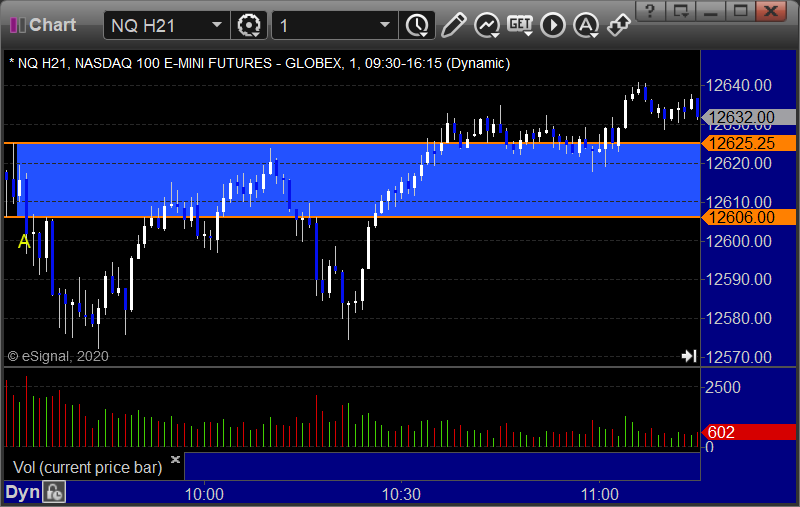Click the 12620.00 price axis label
The image size is (800, 507).
click(738, 163)
